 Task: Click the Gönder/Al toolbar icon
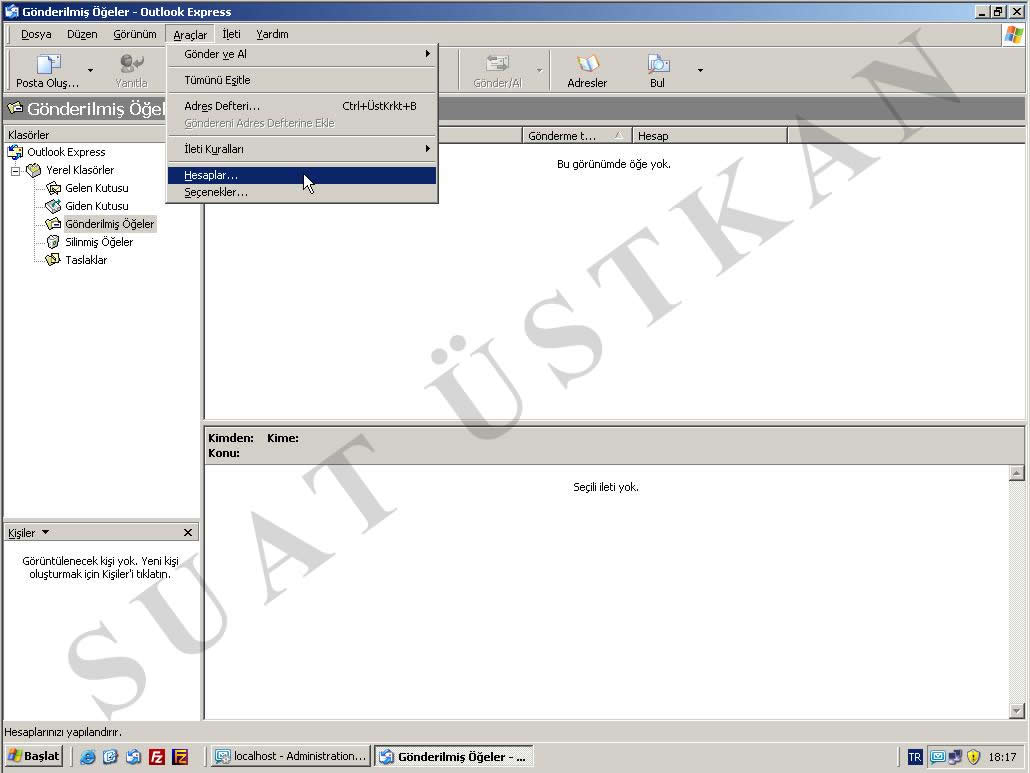(x=497, y=64)
